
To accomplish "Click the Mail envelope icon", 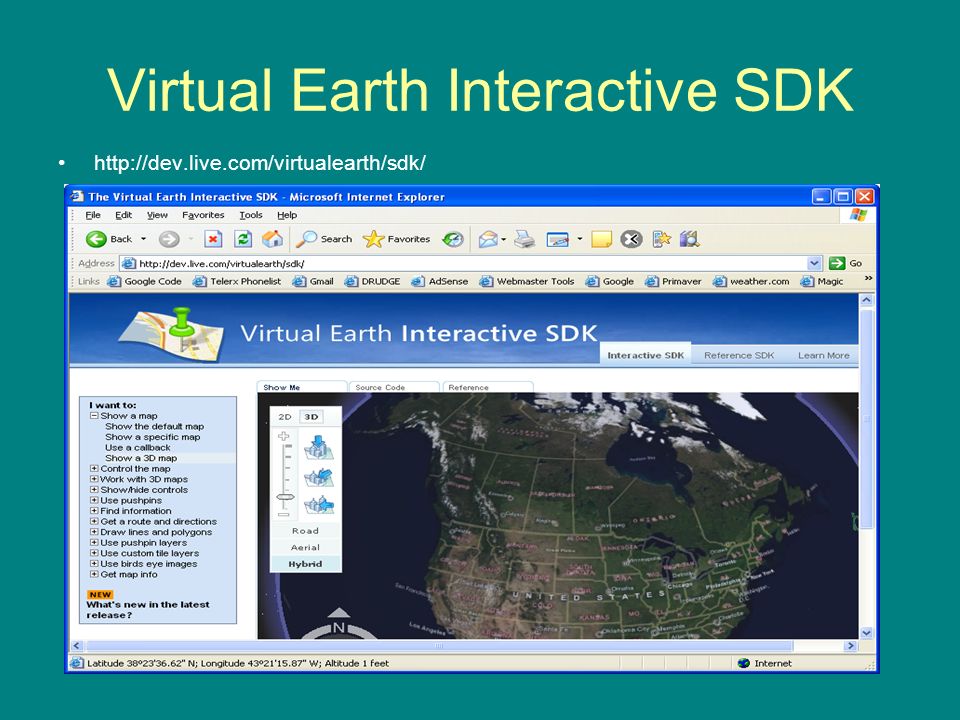I will (x=488, y=239).
